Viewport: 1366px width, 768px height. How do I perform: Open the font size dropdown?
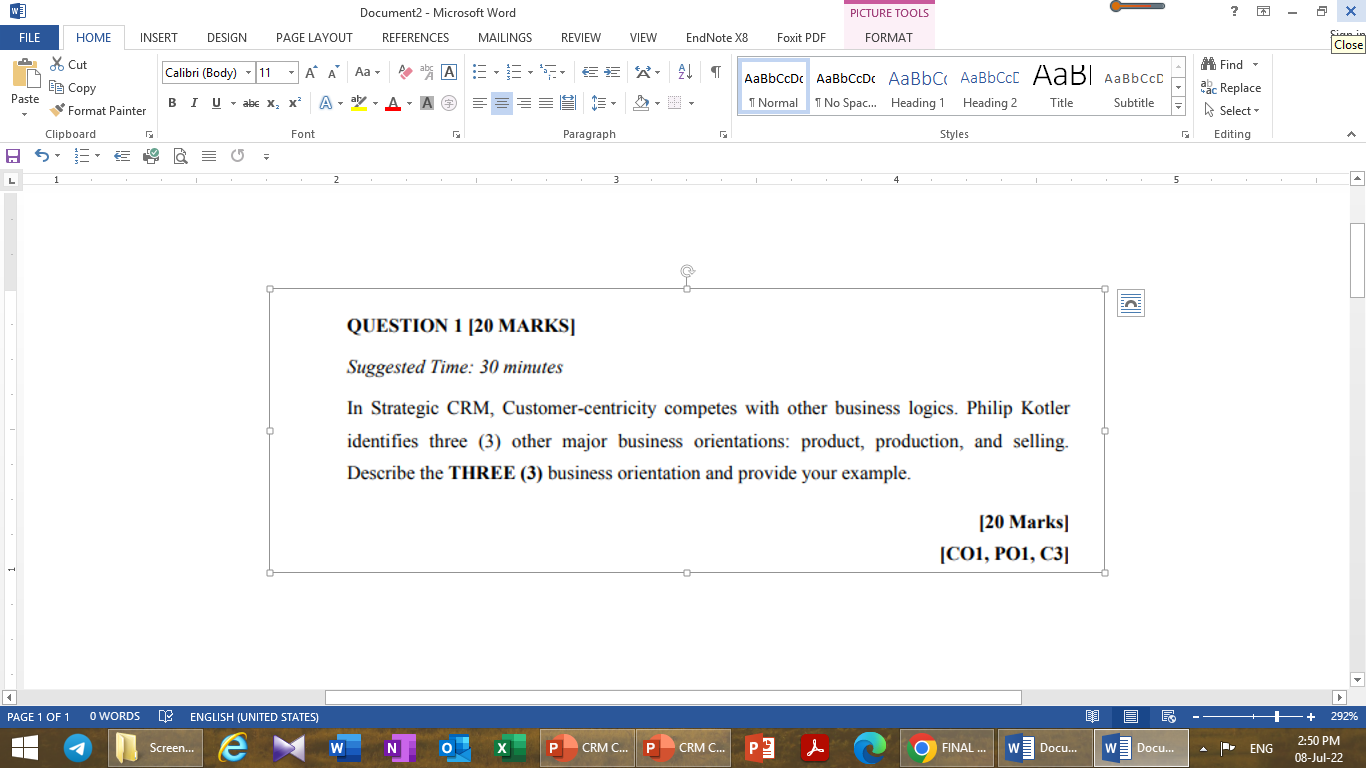point(290,72)
